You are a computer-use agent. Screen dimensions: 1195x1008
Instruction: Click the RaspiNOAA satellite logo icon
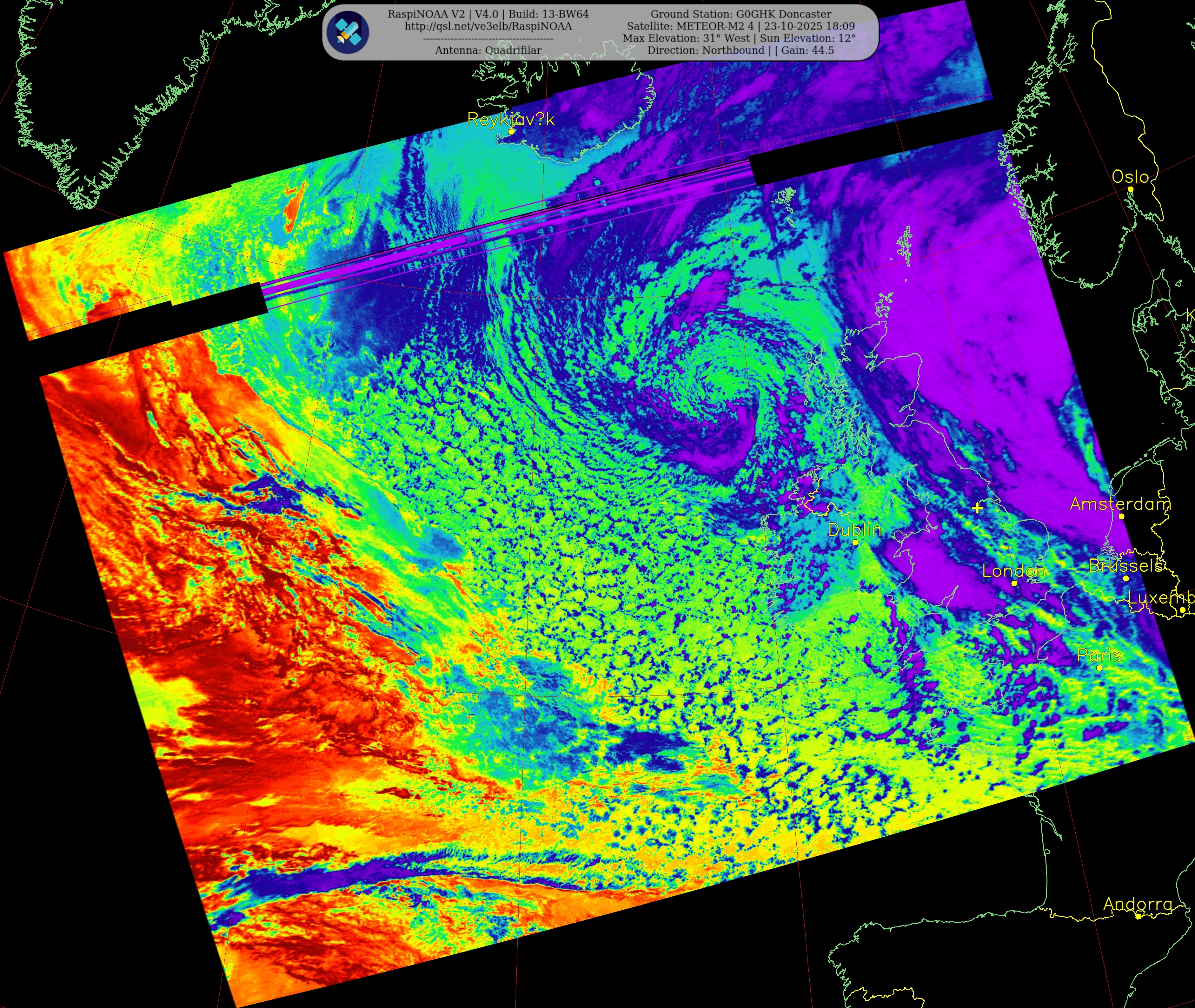click(348, 32)
